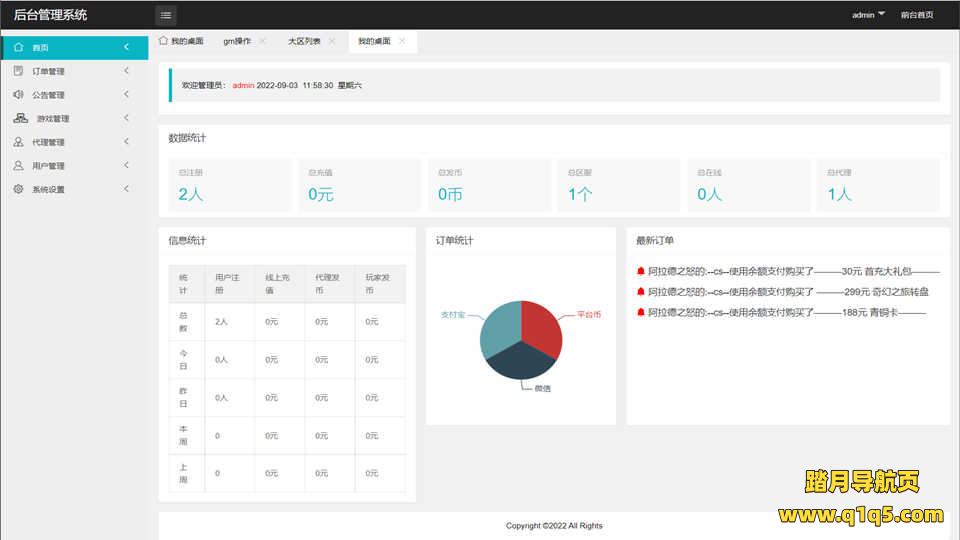This screenshot has width=960, height=540.
Task: Click the system settings gear icon
Action: click(x=18, y=189)
